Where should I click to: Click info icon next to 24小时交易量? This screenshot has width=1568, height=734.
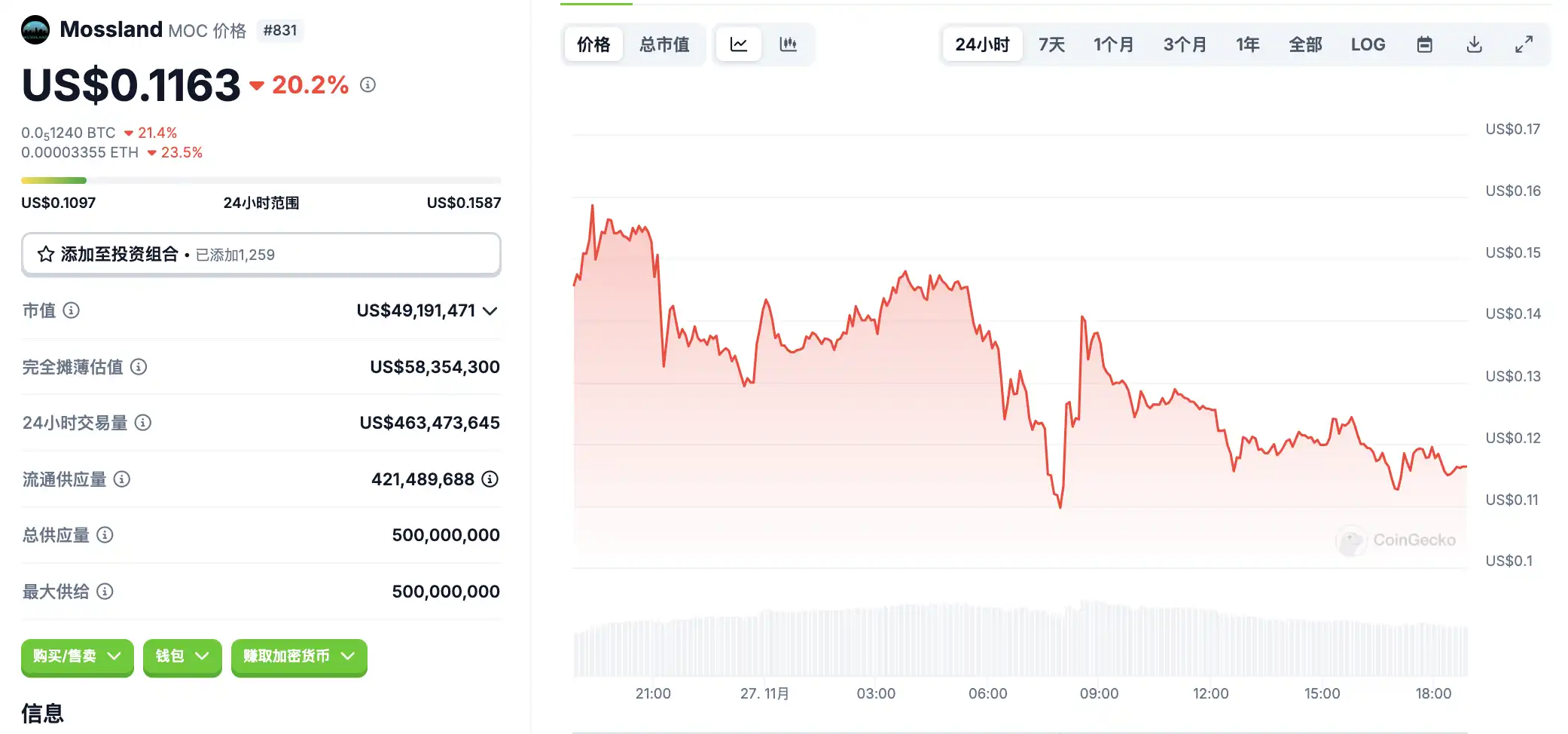143,423
